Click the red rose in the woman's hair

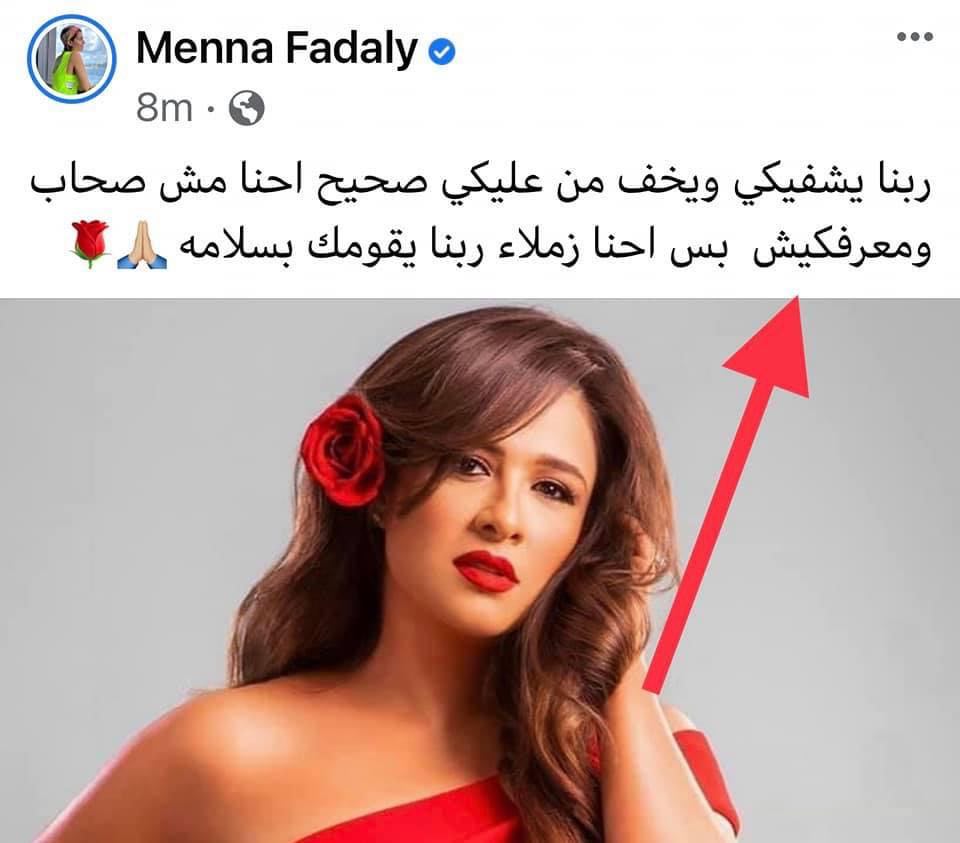343,451
